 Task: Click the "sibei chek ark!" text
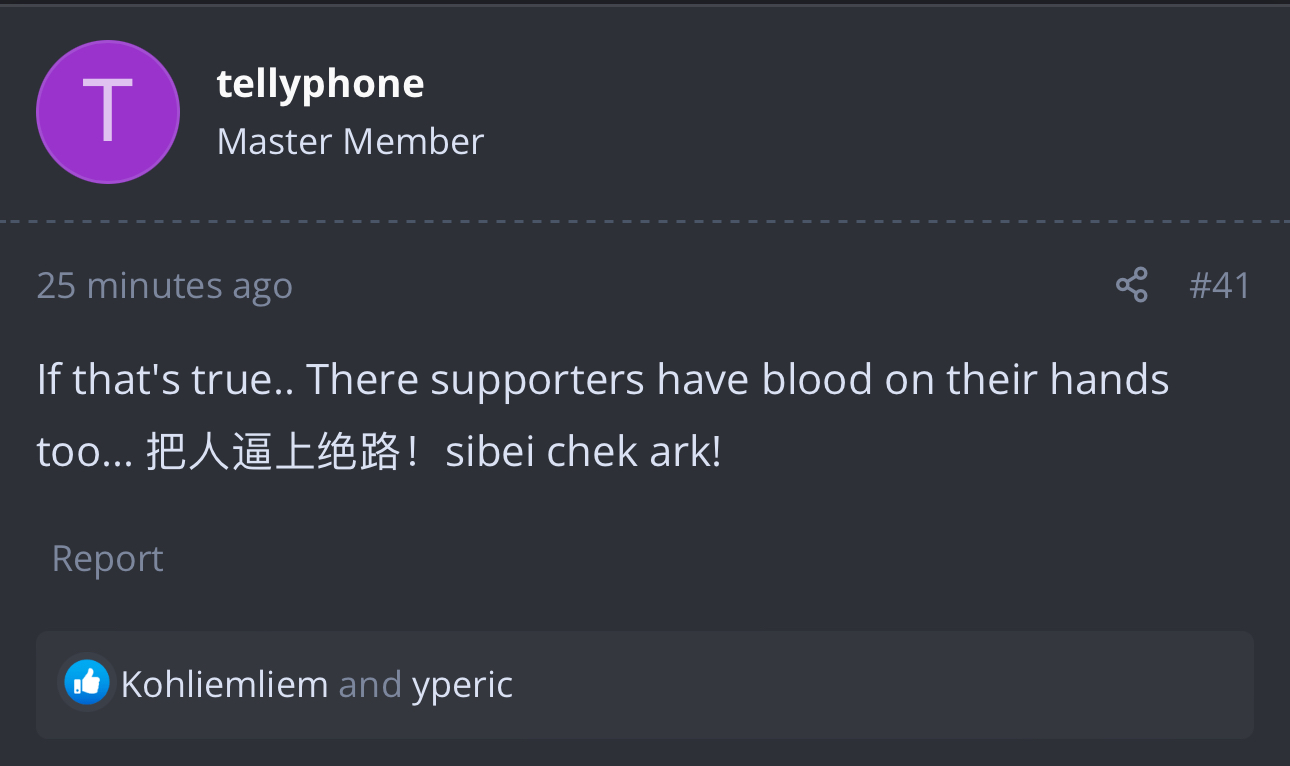coord(583,452)
